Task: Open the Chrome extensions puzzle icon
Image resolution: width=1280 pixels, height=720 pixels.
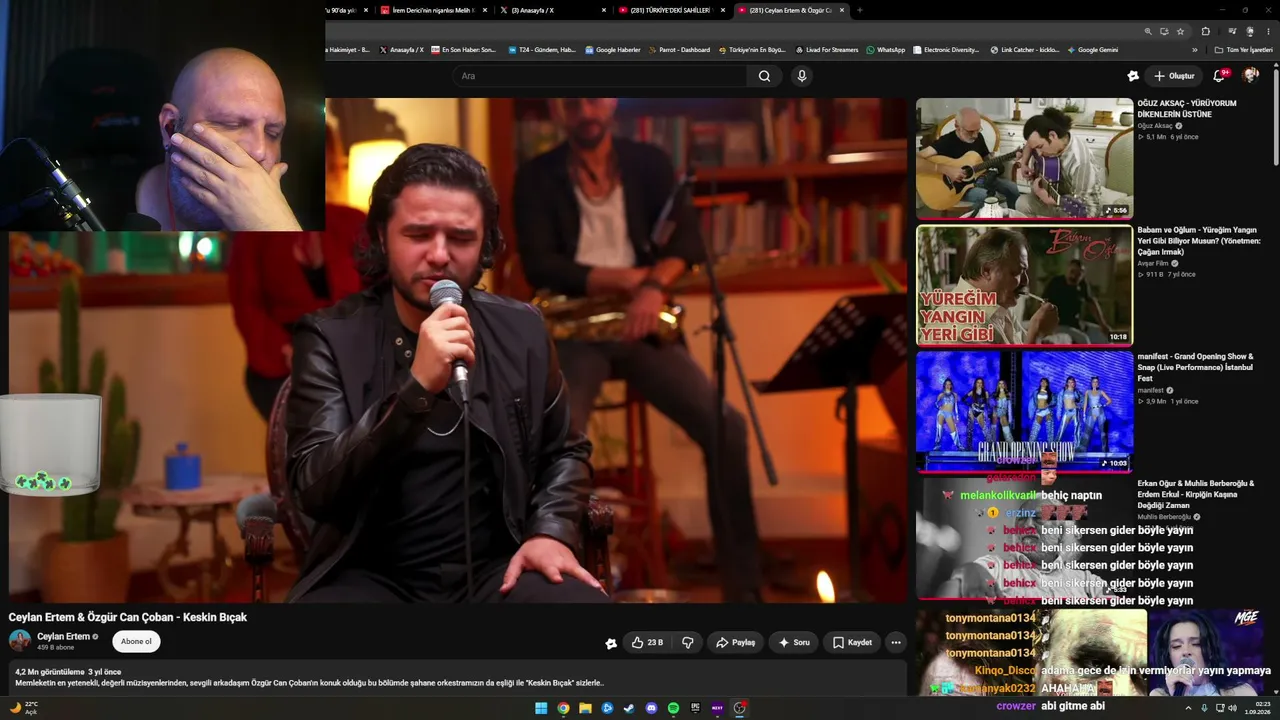Action: pos(1205,31)
